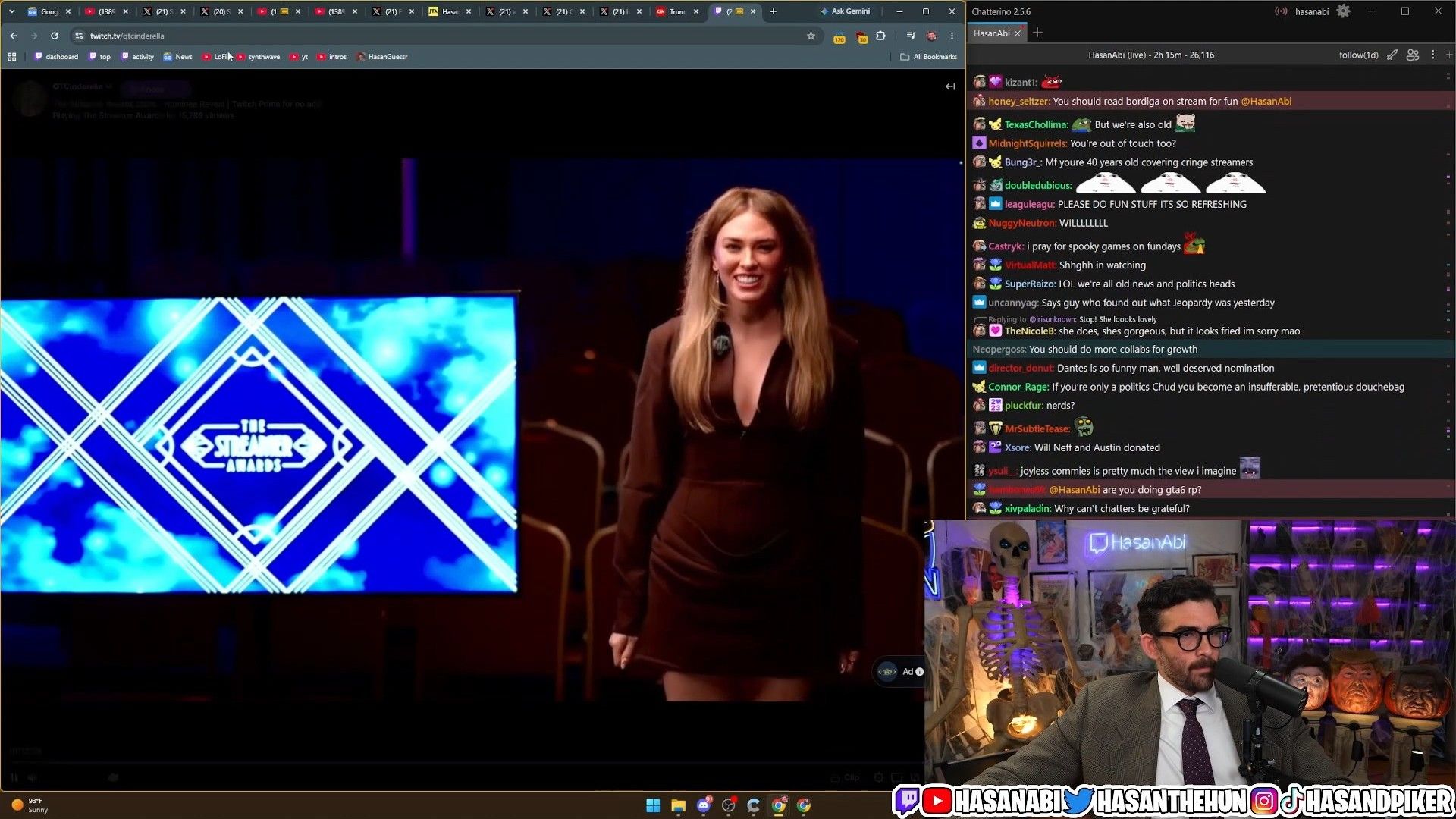The height and width of the screenshot is (819, 1456).
Task: Click the Ask Gemini button
Action: [x=845, y=11]
